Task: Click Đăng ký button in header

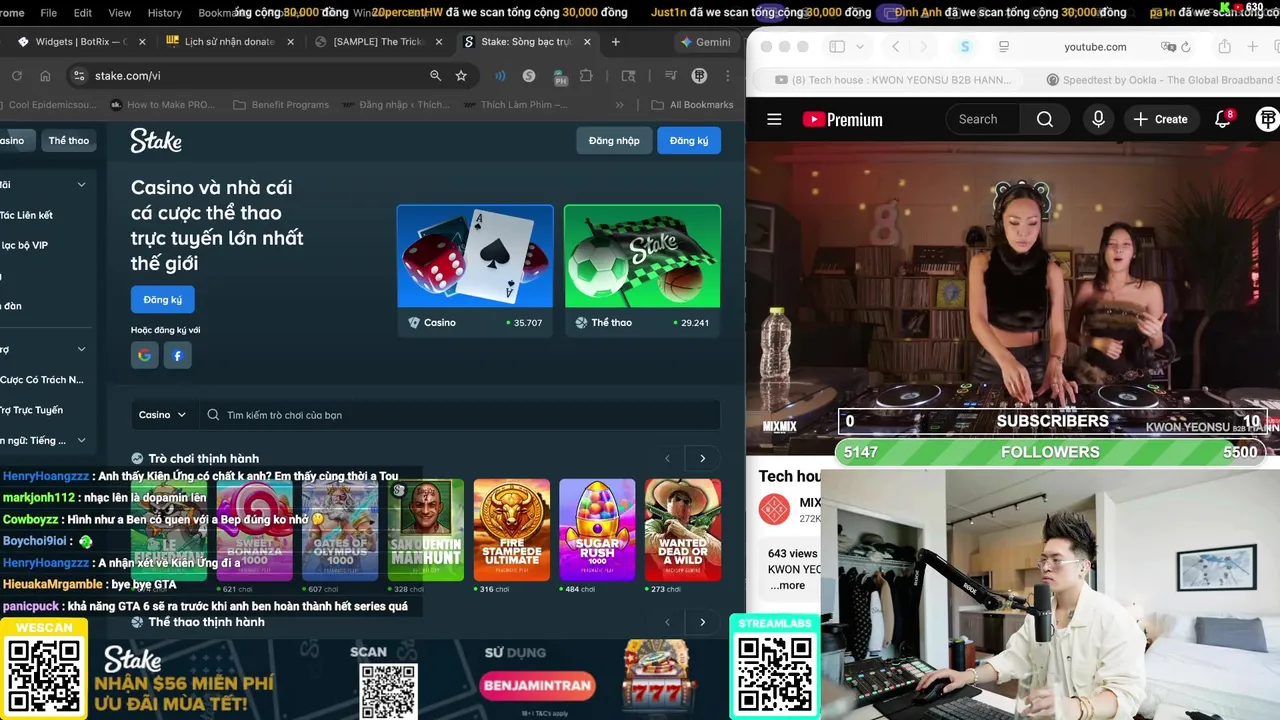Action: (x=689, y=141)
